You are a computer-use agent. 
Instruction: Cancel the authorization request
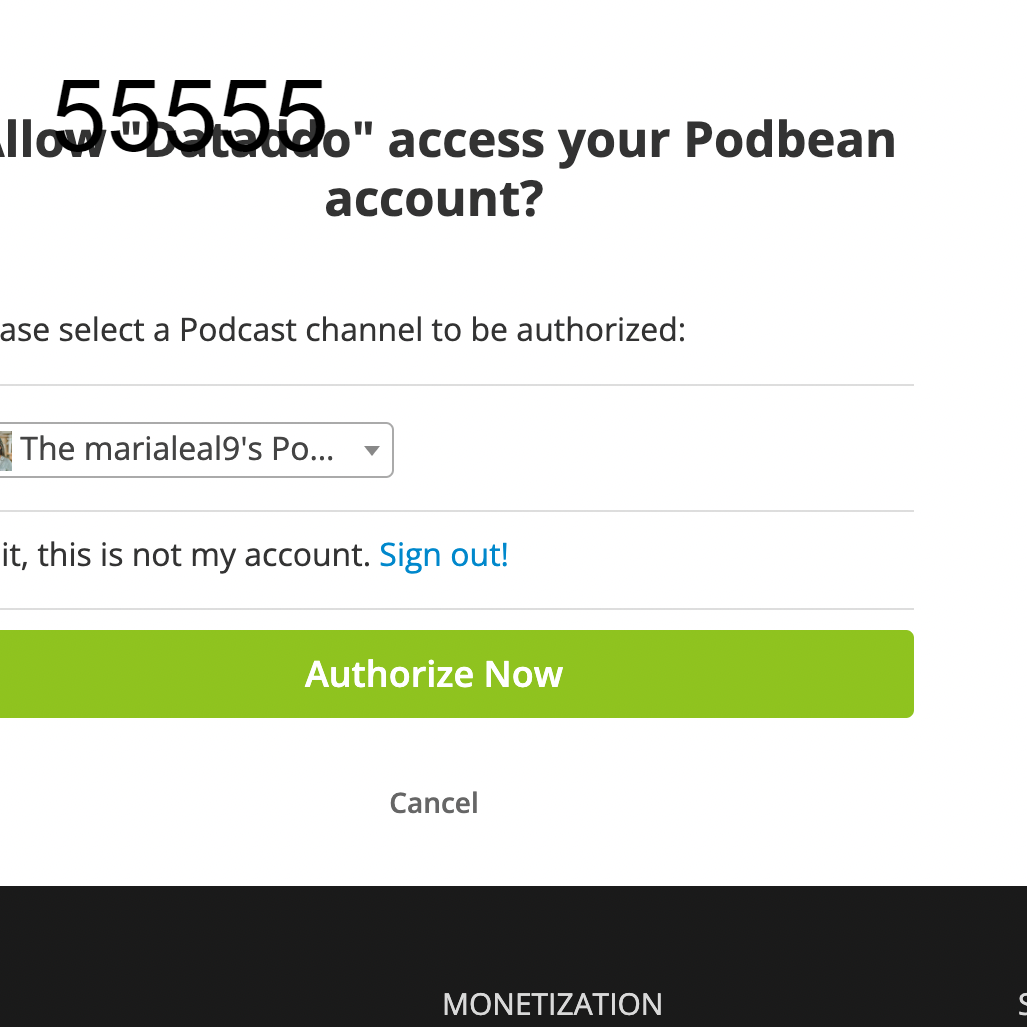(433, 803)
